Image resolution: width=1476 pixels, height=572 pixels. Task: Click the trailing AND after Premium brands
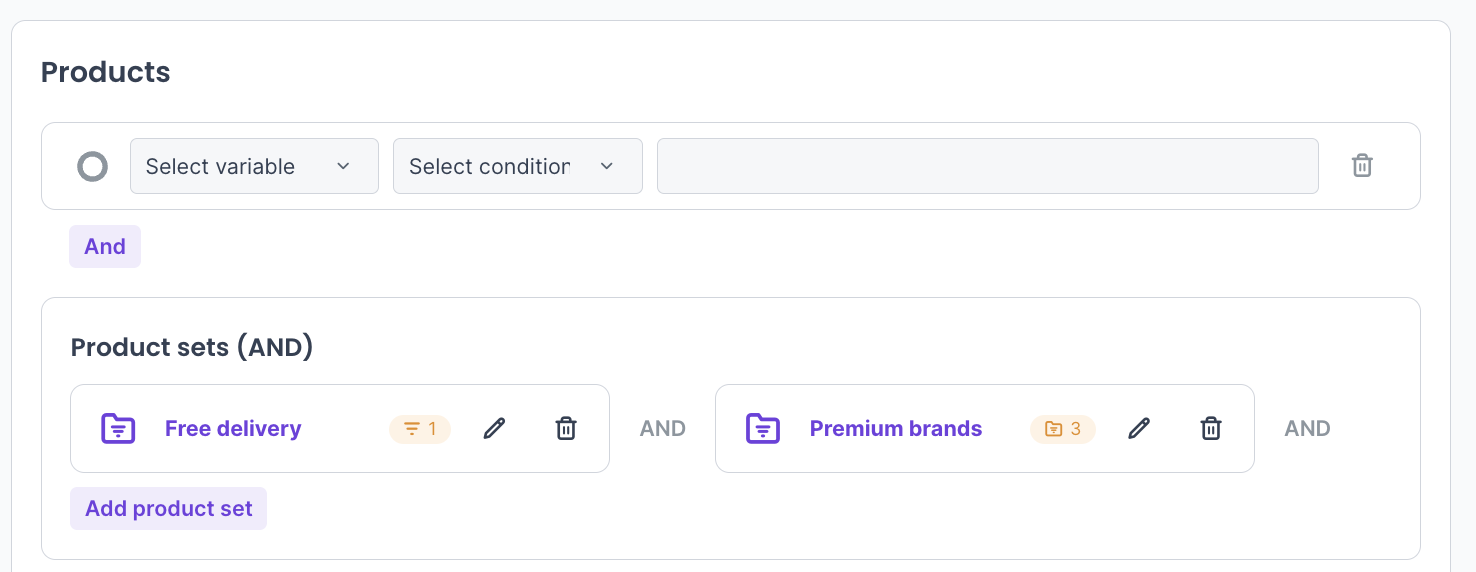[x=1307, y=429]
